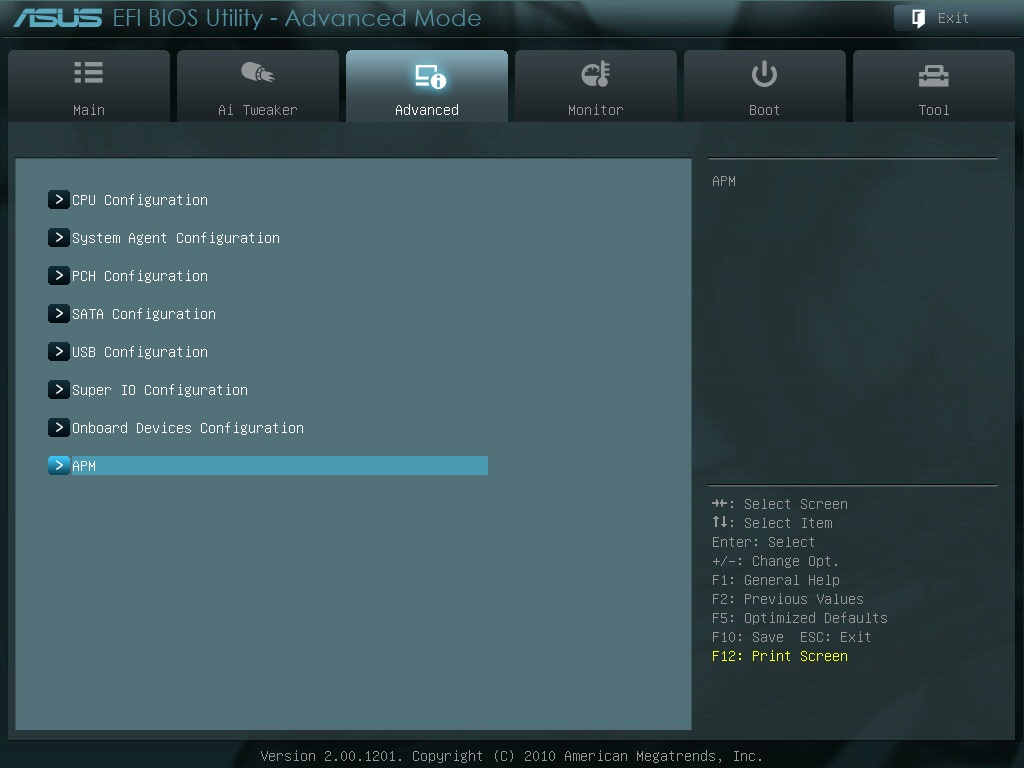Click 'F10: Save' text
Viewport: 1024px width, 768px height.
[748, 637]
